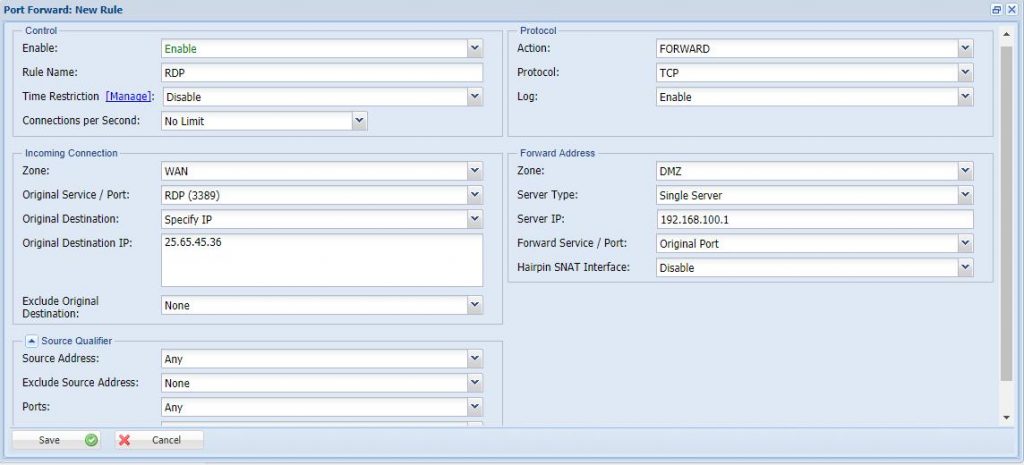Click the Save button with green checkmark
Viewport: 1024px width, 465px height.
[56, 440]
